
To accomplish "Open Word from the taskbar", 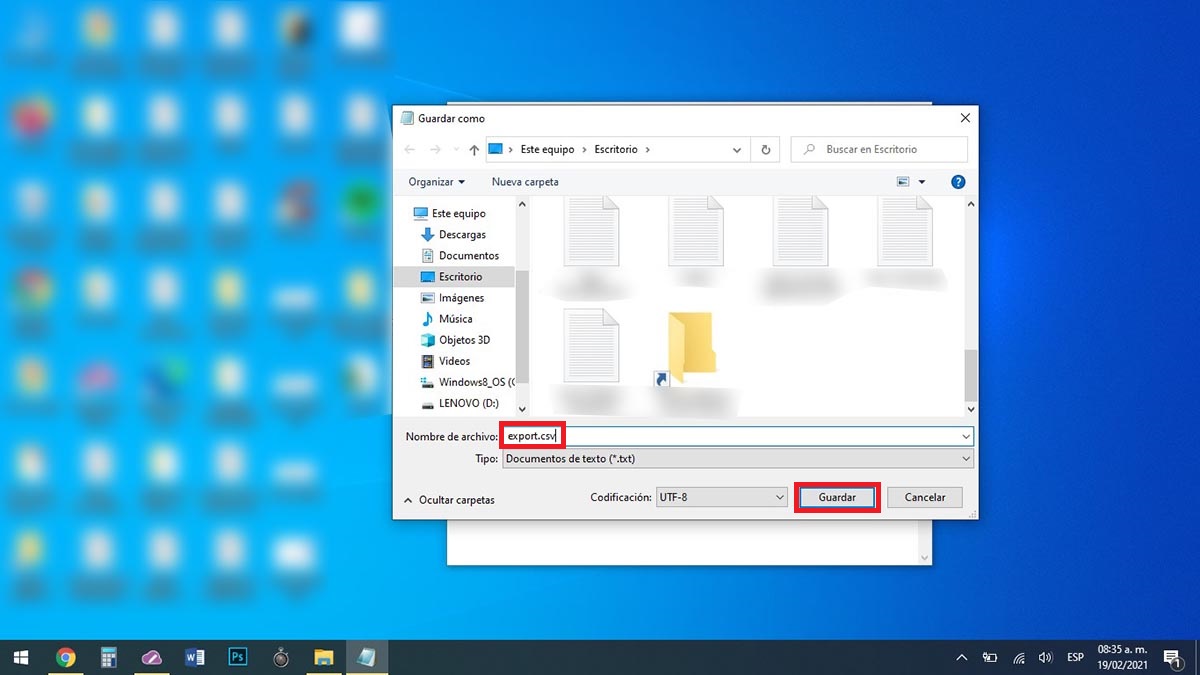I will point(195,657).
